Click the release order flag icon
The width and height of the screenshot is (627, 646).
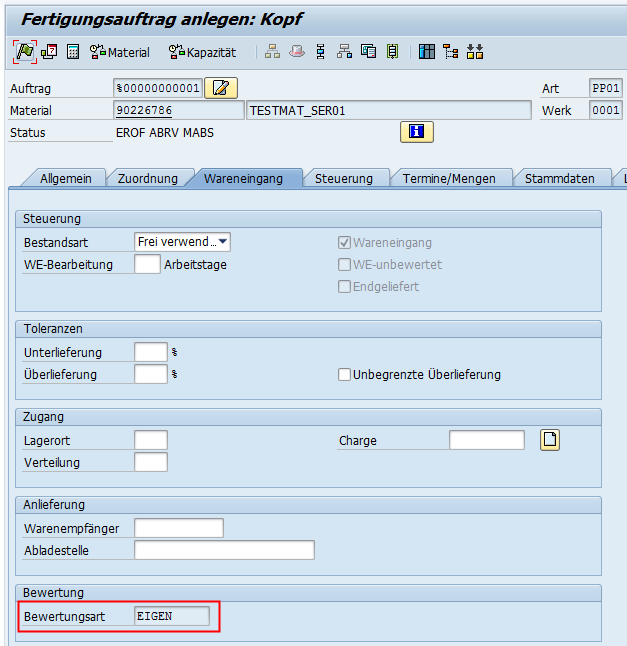click(24, 52)
